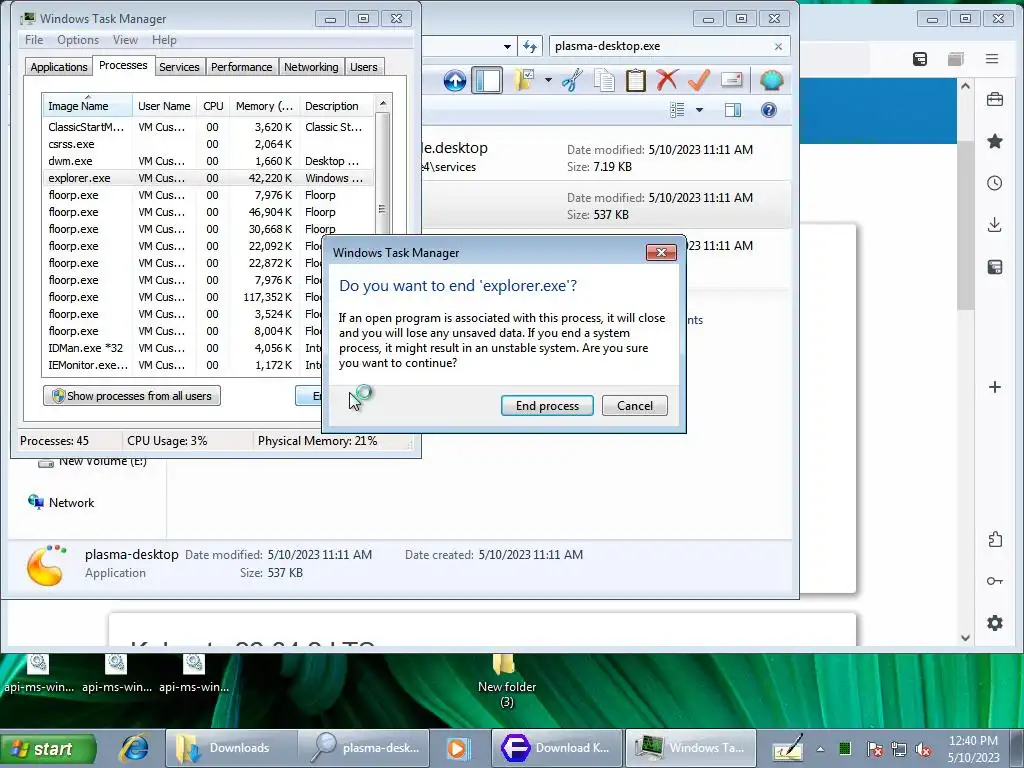Image resolution: width=1024 pixels, height=768 pixels.
Task: Open the Windows start button
Action: (48, 748)
